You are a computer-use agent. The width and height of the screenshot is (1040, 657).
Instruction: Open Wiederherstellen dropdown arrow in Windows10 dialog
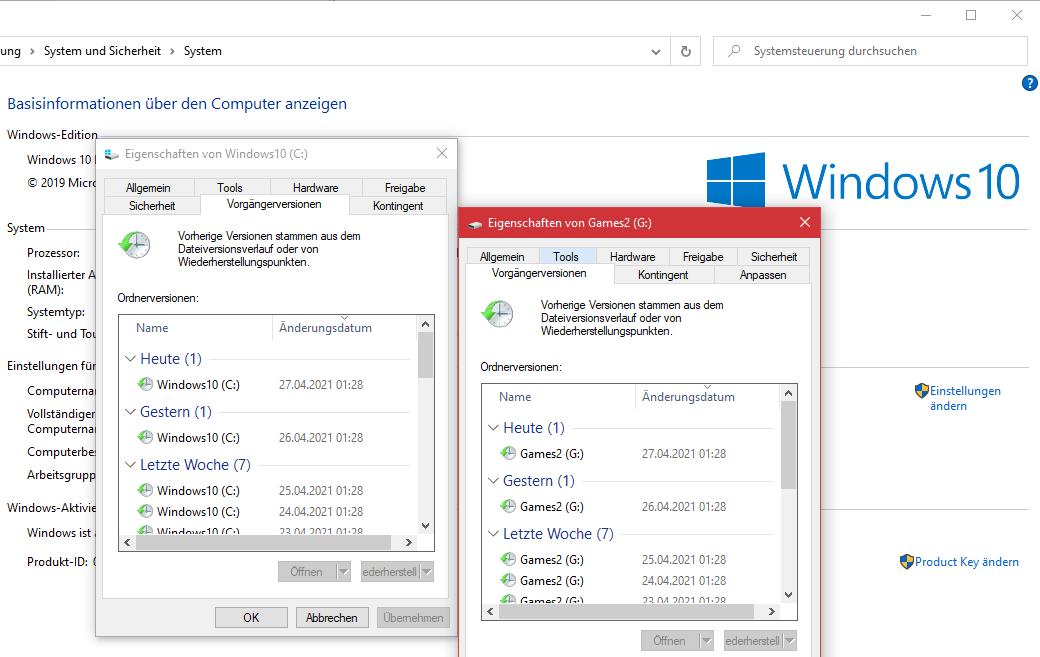tap(426, 571)
